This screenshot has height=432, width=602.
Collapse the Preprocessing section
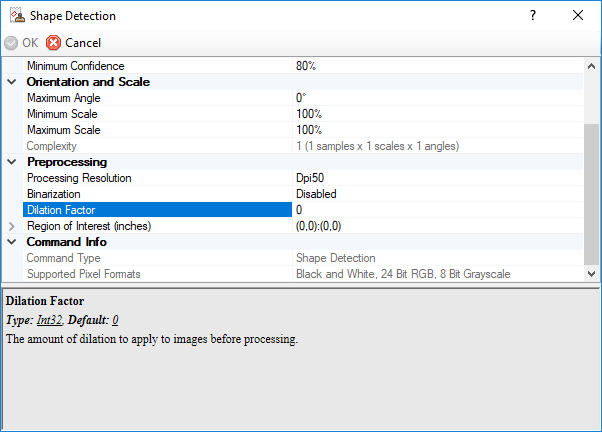click(x=12, y=162)
